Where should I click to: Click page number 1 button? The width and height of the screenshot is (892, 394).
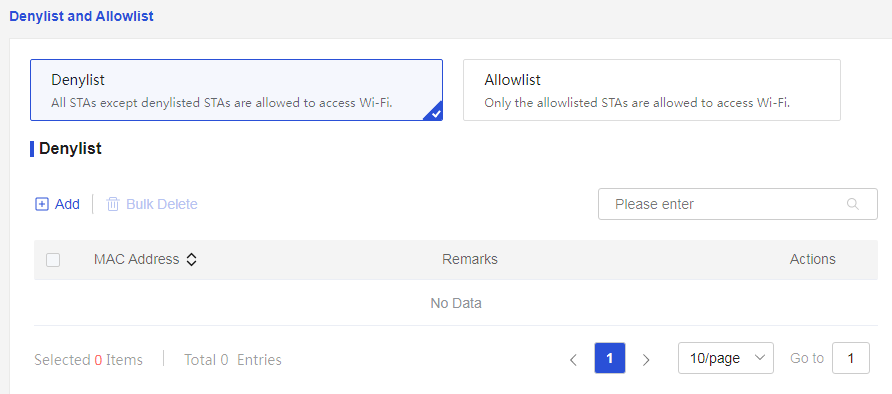click(609, 358)
